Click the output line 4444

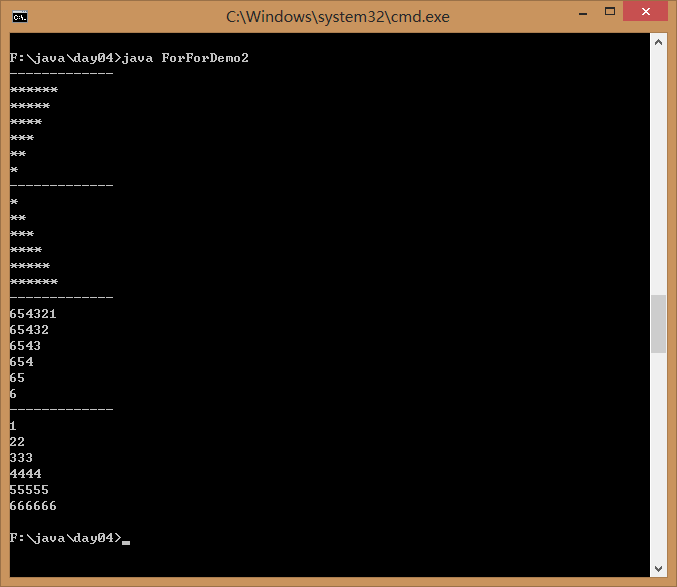coord(25,473)
